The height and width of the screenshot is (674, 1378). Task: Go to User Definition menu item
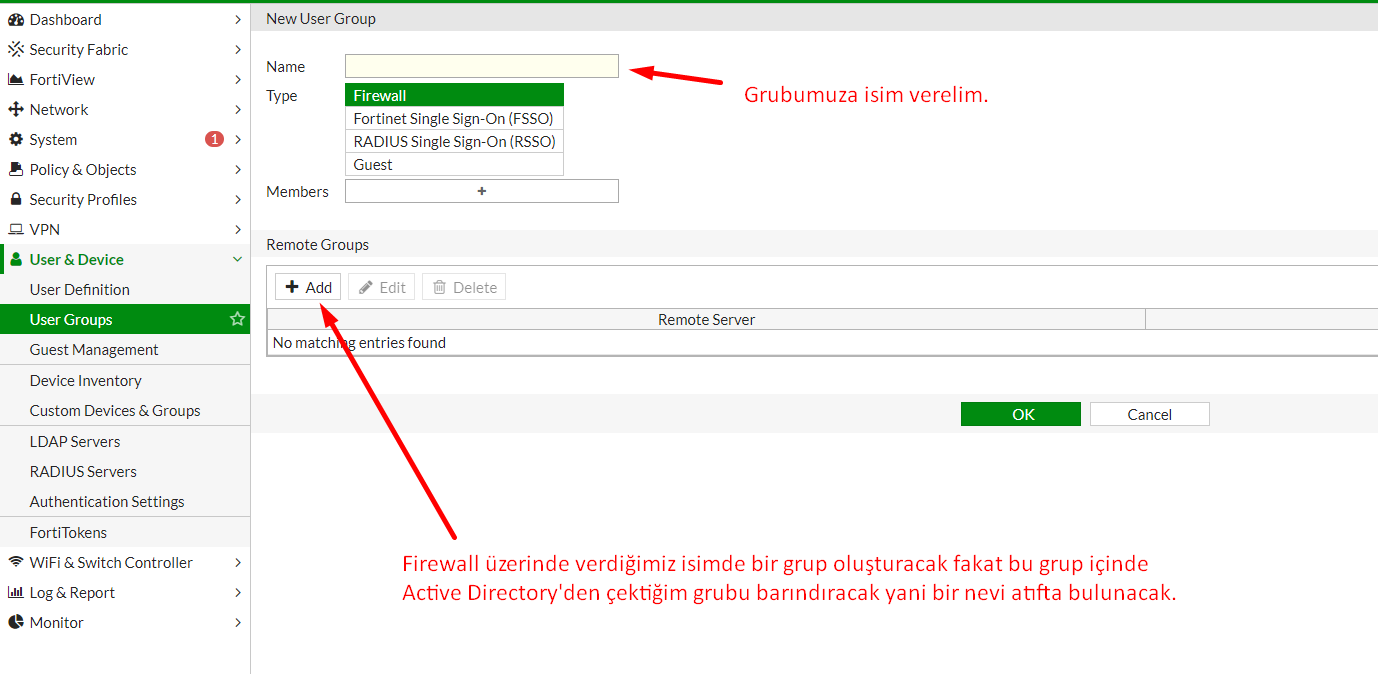(x=80, y=290)
